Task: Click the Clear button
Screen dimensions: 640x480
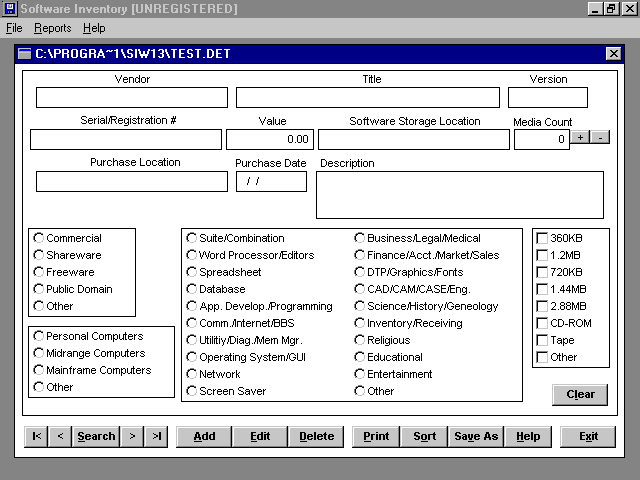Action: [580, 394]
